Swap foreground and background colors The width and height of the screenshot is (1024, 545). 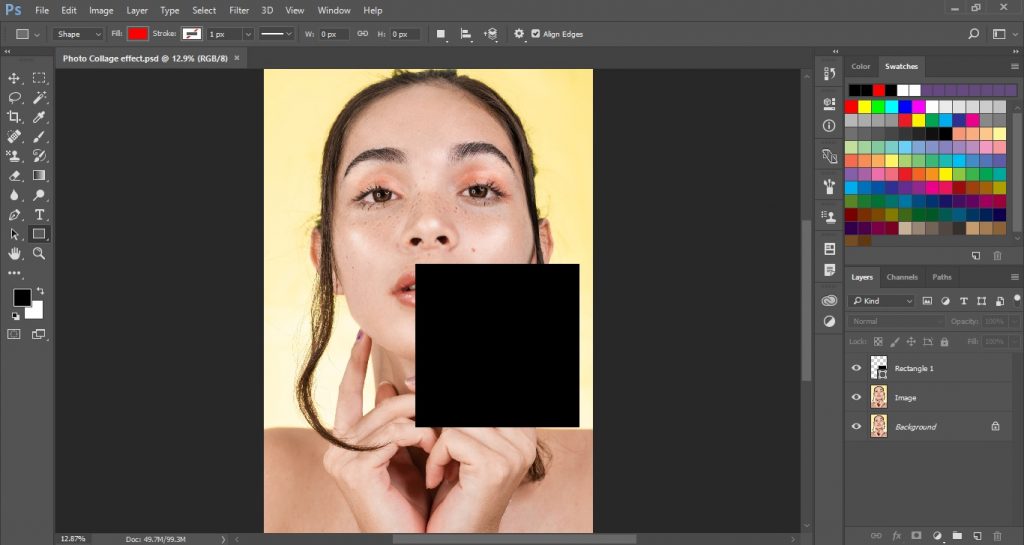pos(40,290)
